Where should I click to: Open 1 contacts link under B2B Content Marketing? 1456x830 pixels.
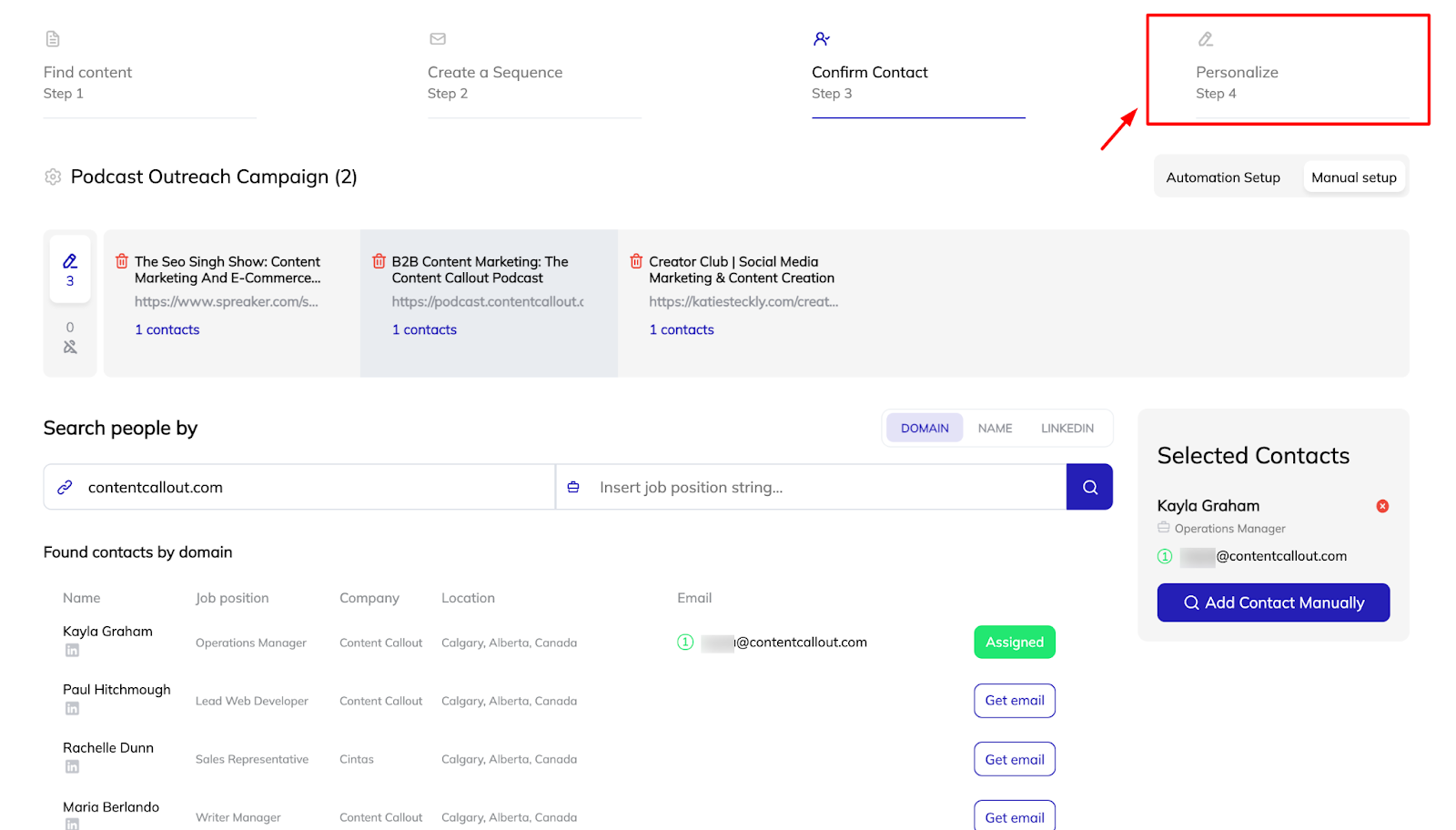[424, 329]
